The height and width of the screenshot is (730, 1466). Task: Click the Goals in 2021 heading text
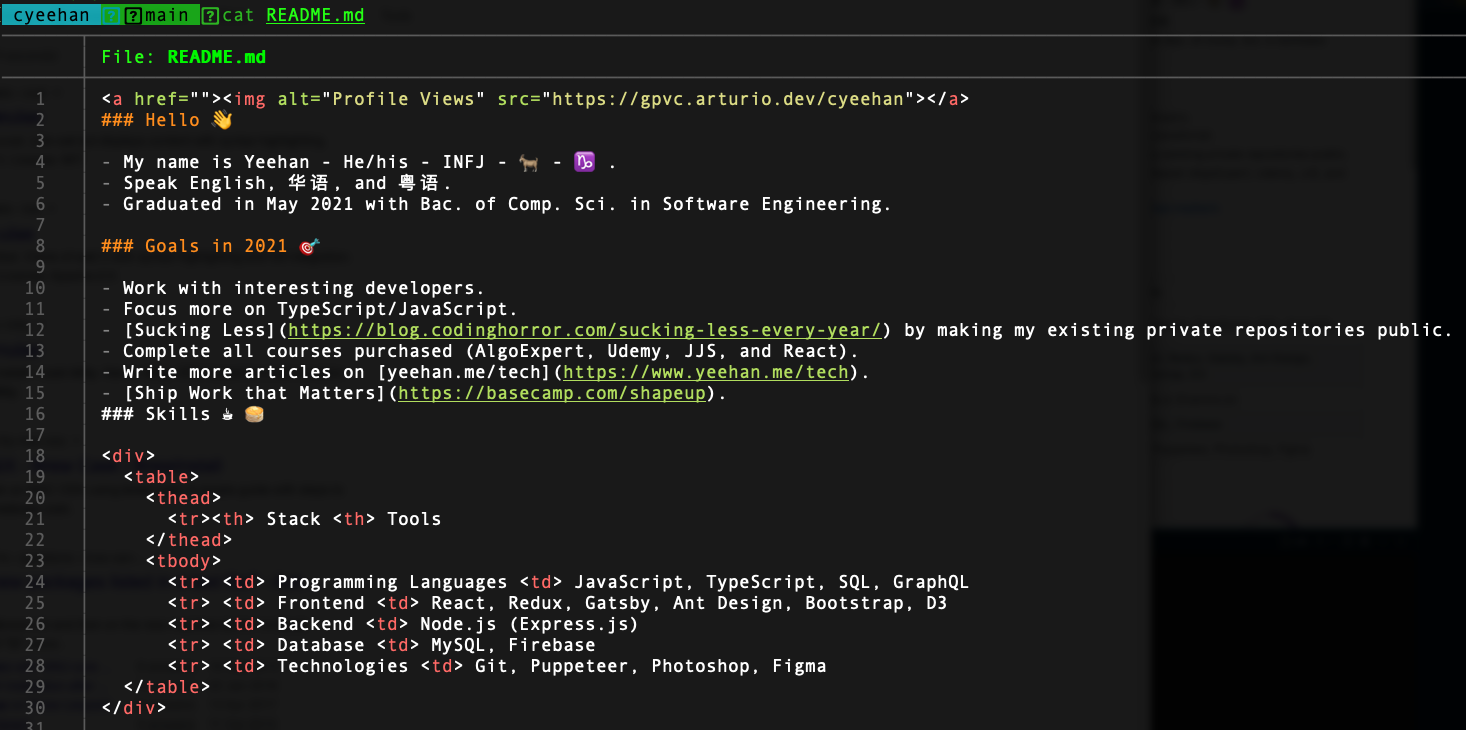pos(216,246)
